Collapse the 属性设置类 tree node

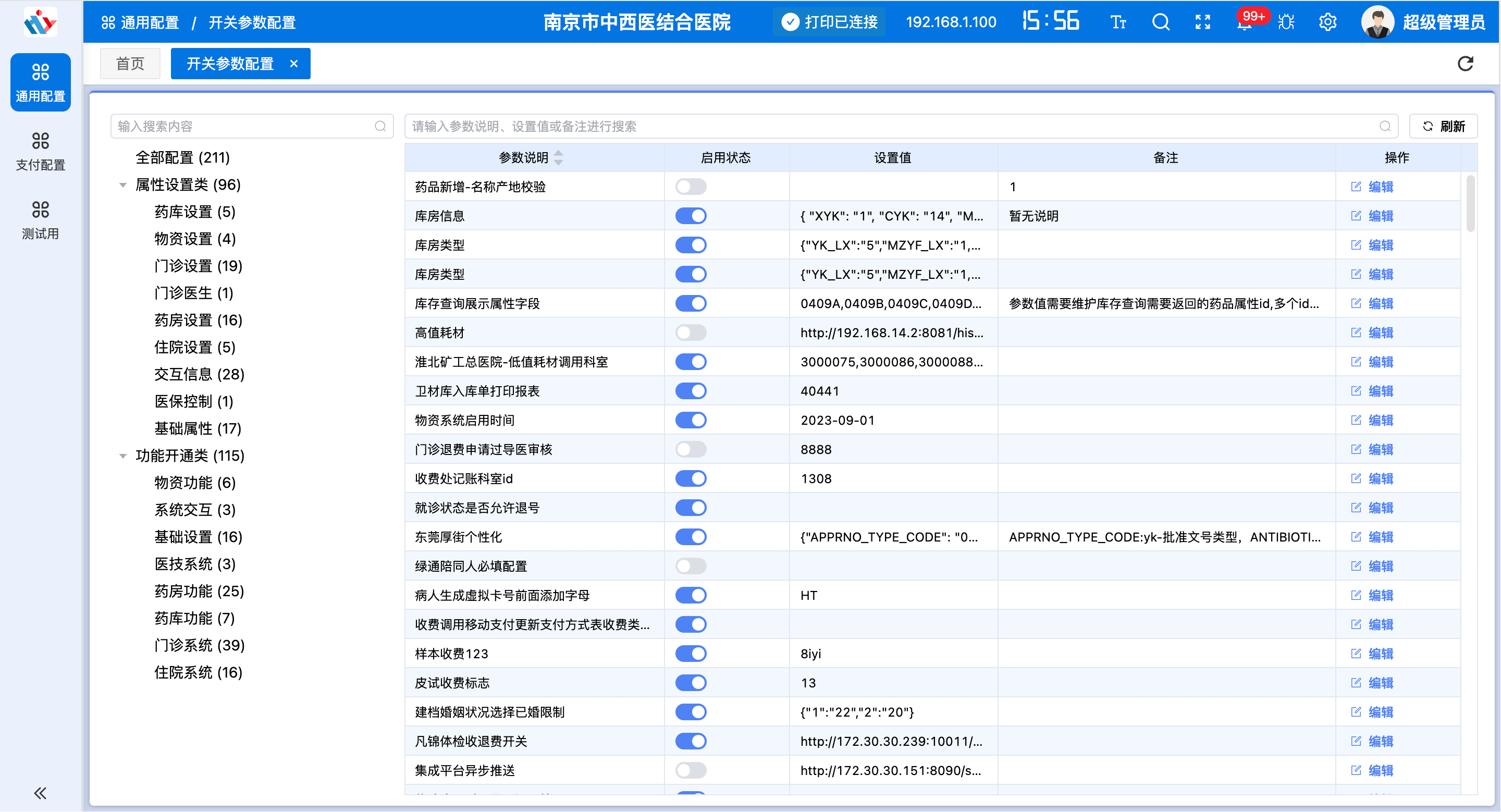(123, 185)
